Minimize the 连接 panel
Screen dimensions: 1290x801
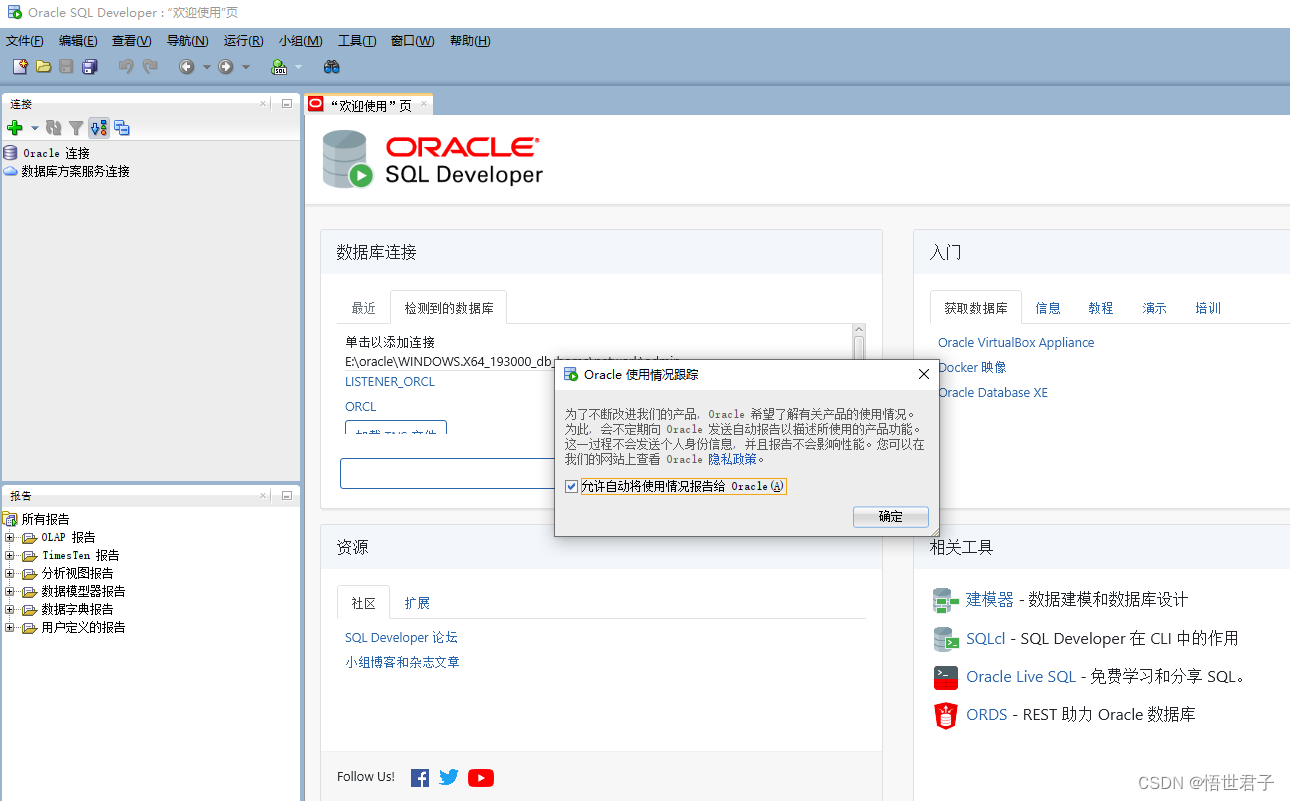pyautogui.click(x=286, y=103)
